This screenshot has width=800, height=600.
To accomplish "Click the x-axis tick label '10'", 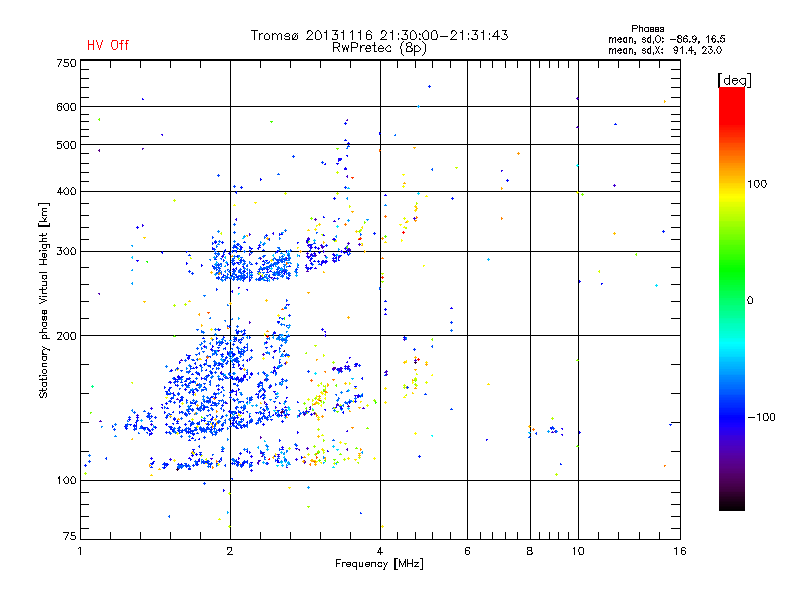I will tap(578, 551).
